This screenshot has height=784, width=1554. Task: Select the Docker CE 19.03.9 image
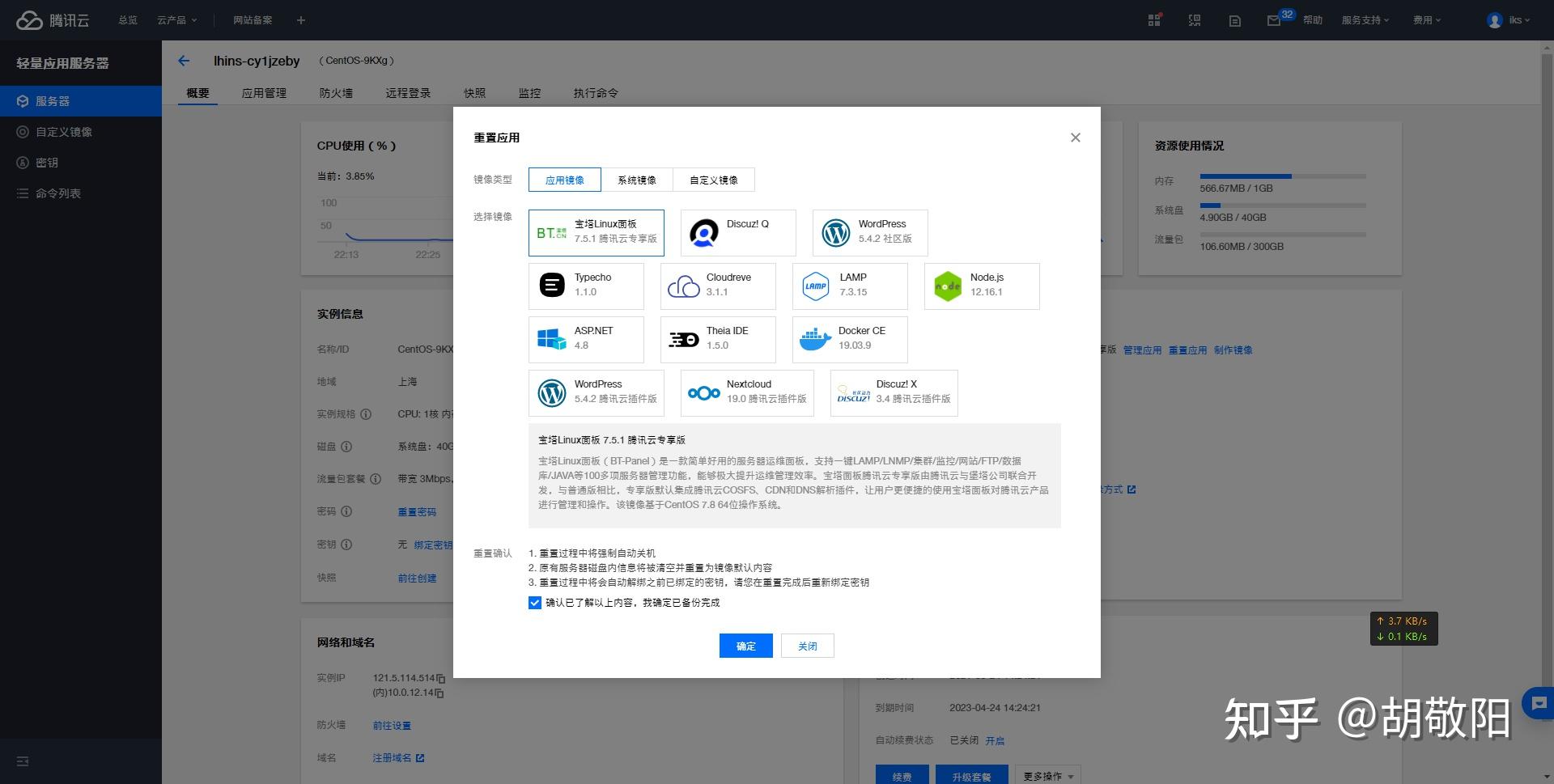[850, 339]
